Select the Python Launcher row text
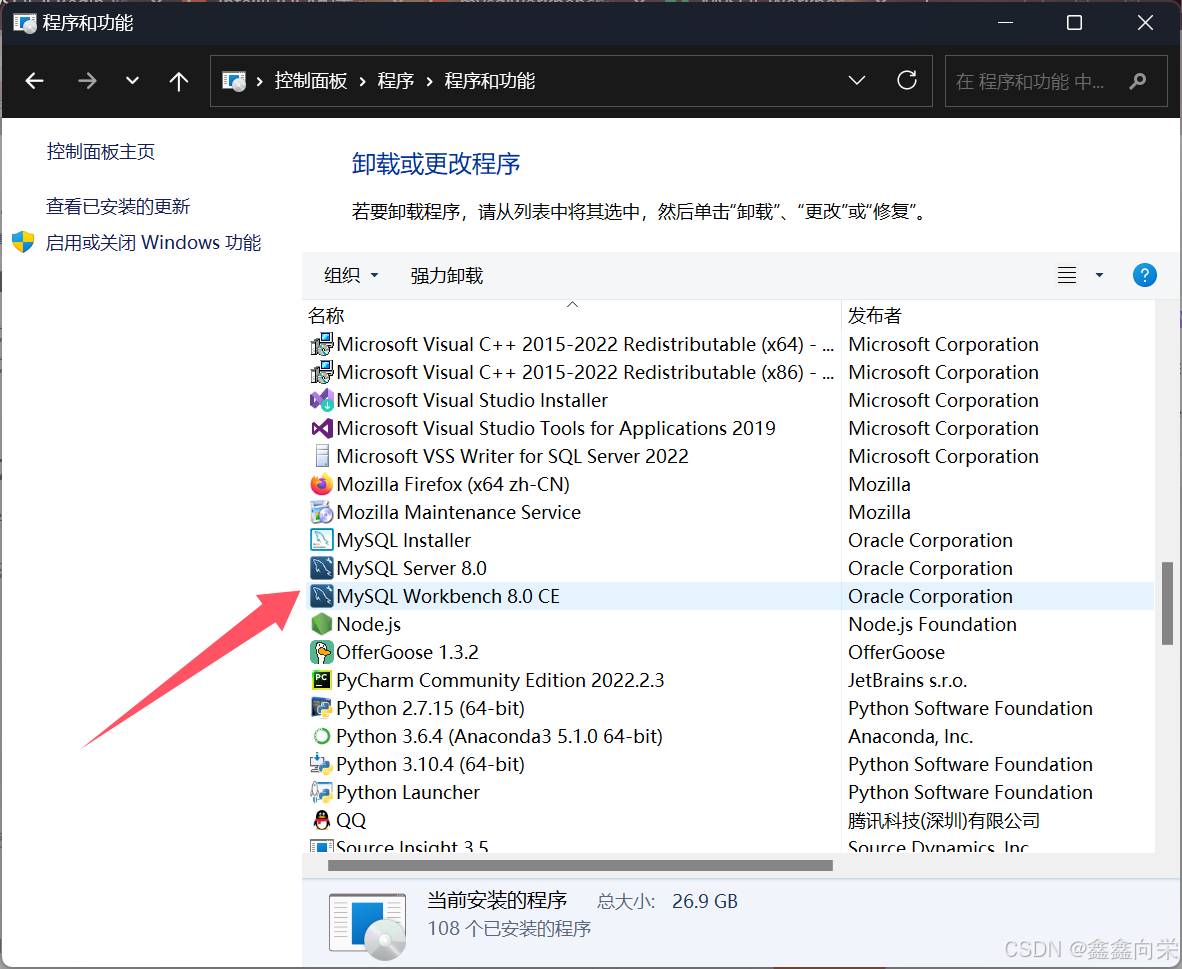This screenshot has height=969, width=1182. [408, 793]
